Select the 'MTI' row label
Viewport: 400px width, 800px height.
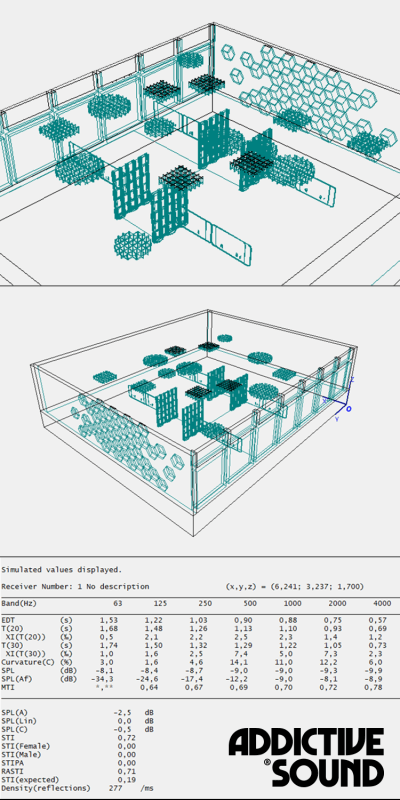pos(8,686)
